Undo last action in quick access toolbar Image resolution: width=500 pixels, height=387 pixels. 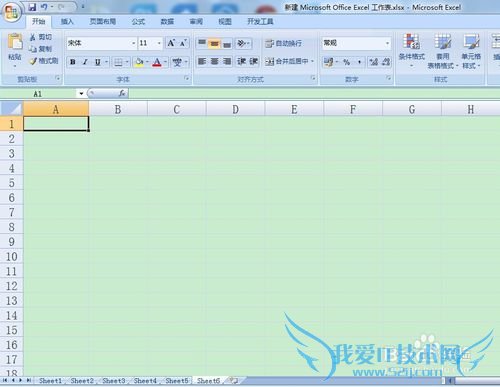coord(44,7)
